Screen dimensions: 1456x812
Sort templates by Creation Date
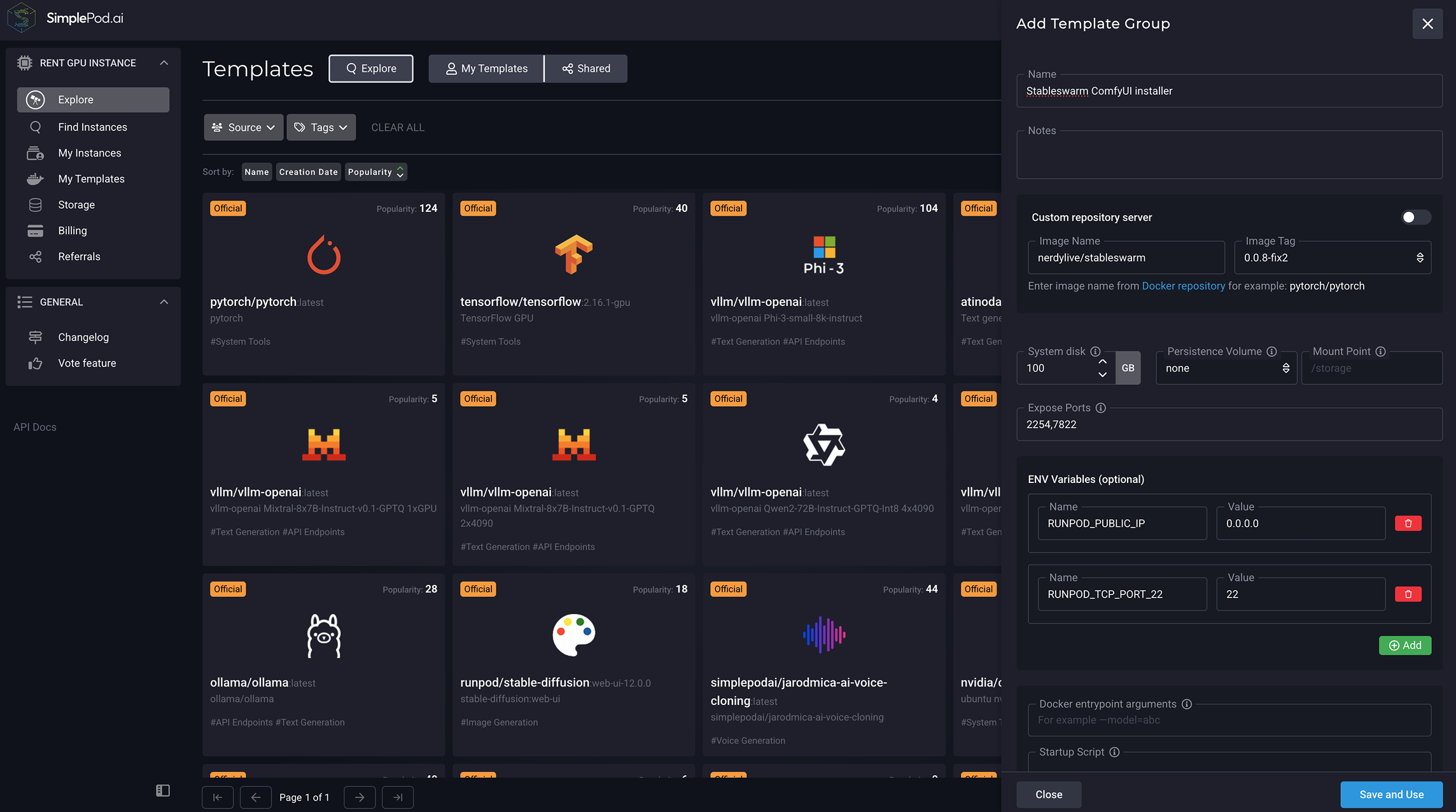tap(308, 172)
